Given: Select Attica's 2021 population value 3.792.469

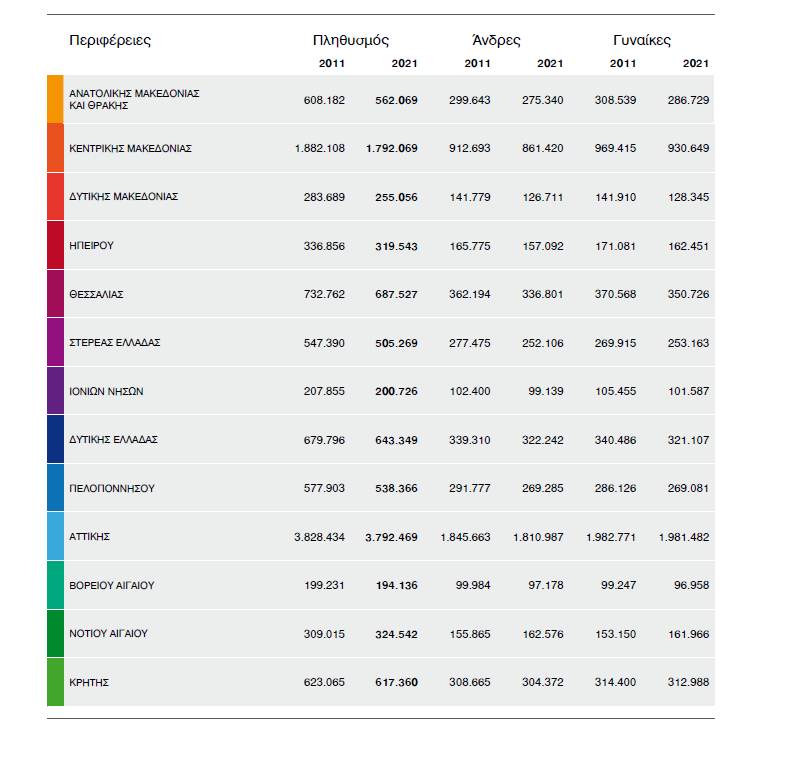Looking at the screenshot, I should coord(391,537).
